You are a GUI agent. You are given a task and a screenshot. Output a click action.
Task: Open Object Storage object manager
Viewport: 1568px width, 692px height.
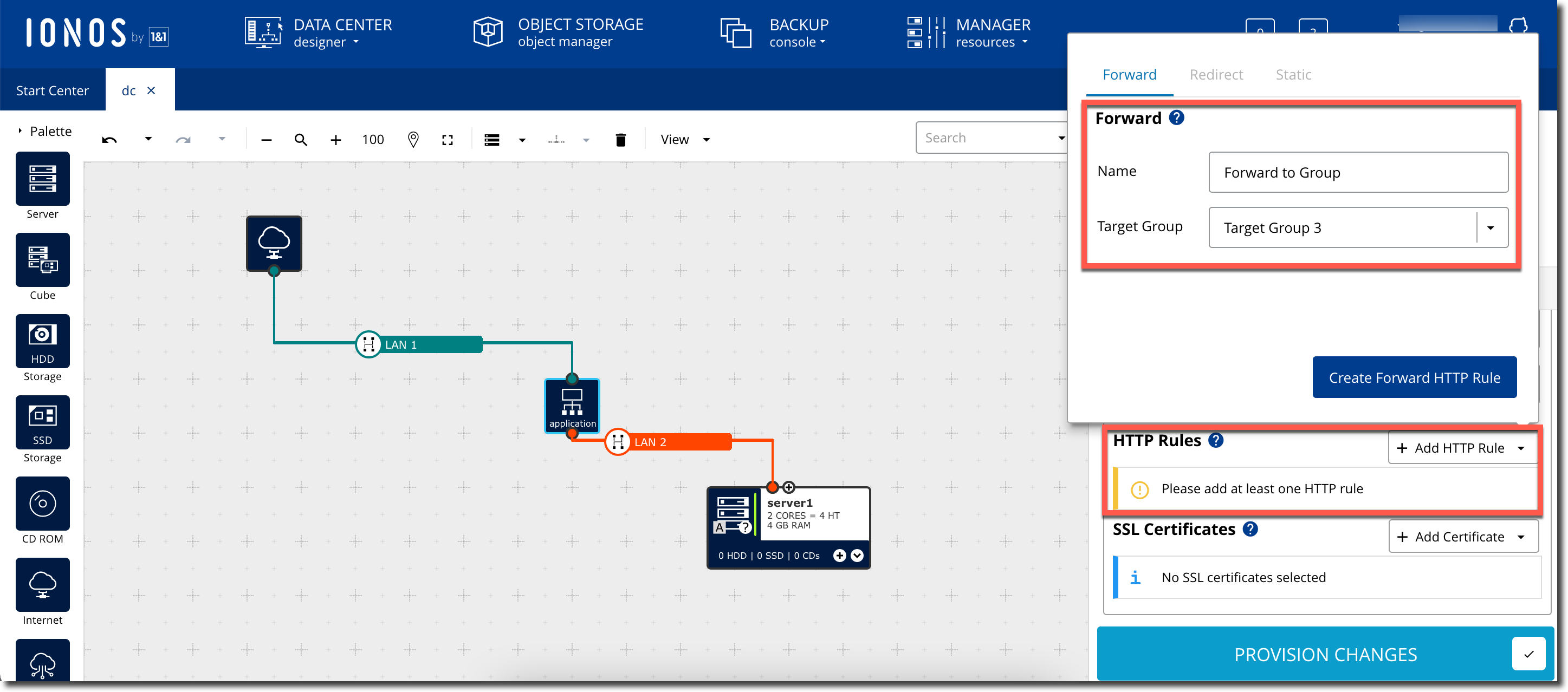point(580,33)
